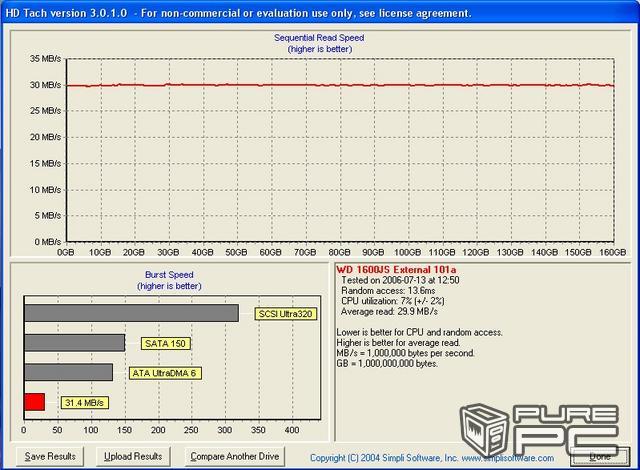Click the SCSI Ultra320 gray bar
This screenshot has height=470, width=640.
(131, 313)
